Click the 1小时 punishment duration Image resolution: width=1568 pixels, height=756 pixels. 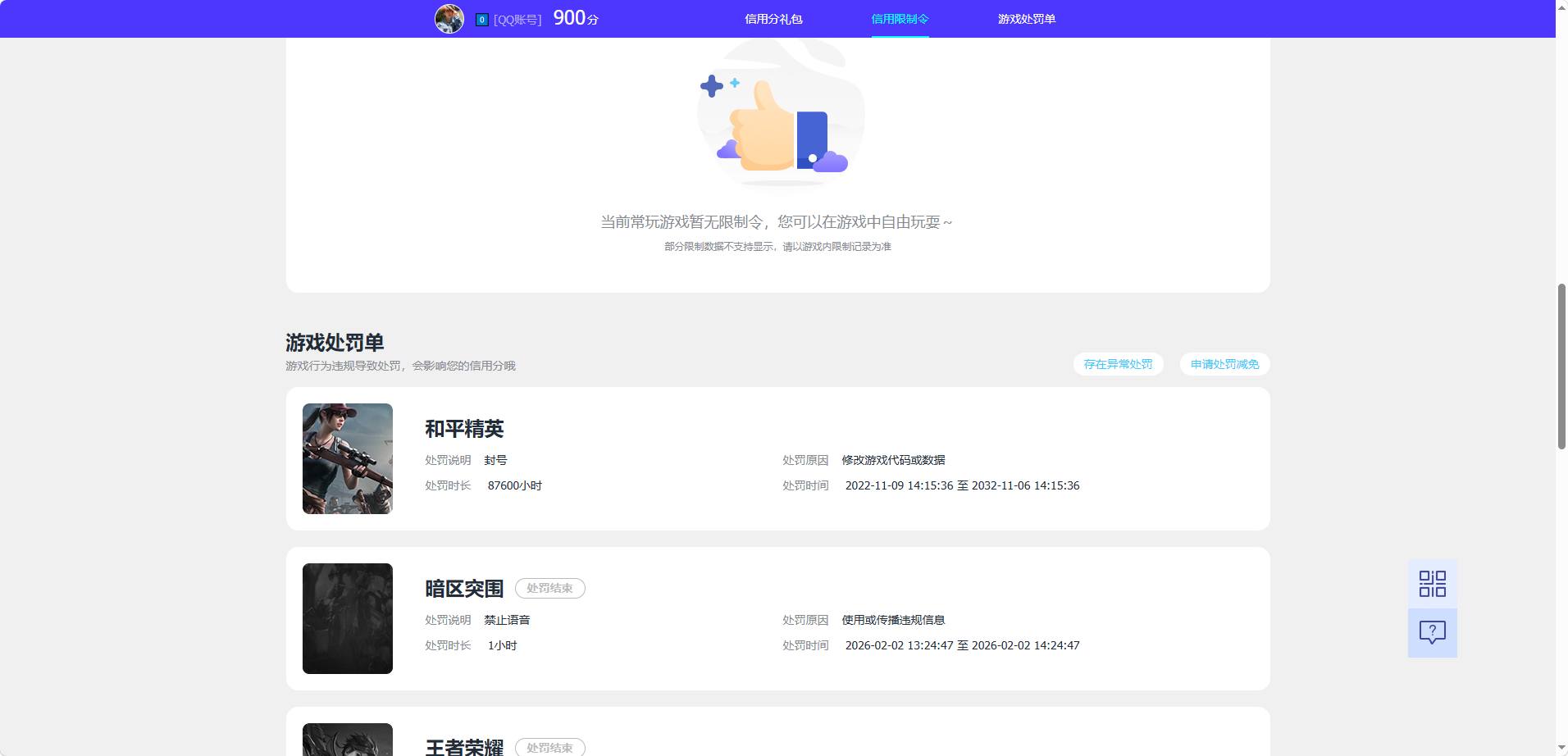(502, 645)
